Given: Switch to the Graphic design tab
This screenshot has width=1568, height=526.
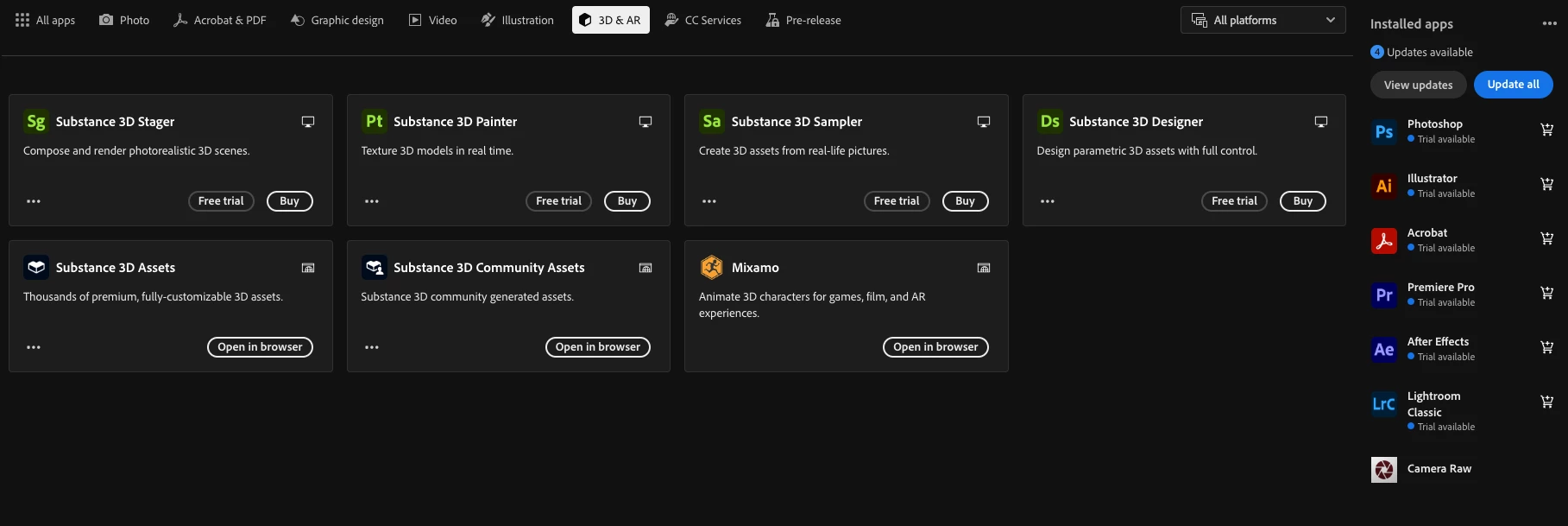Looking at the screenshot, I should pyautogui.click(x=337, y=20).
